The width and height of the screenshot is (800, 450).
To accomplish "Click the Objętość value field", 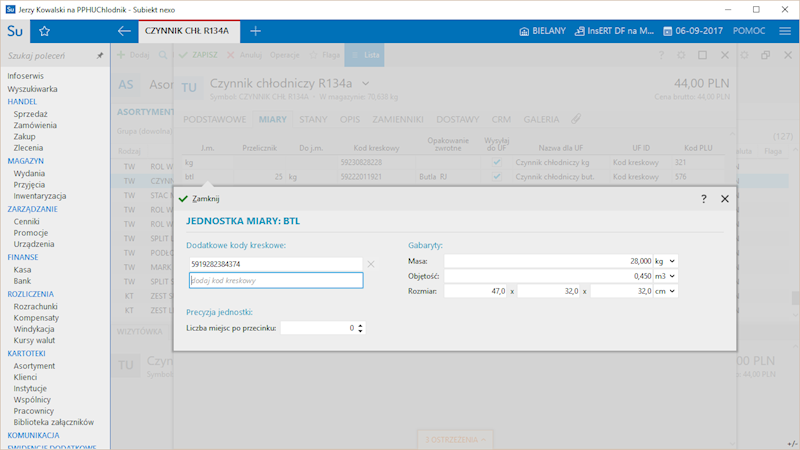I will [x=548, y=276].
